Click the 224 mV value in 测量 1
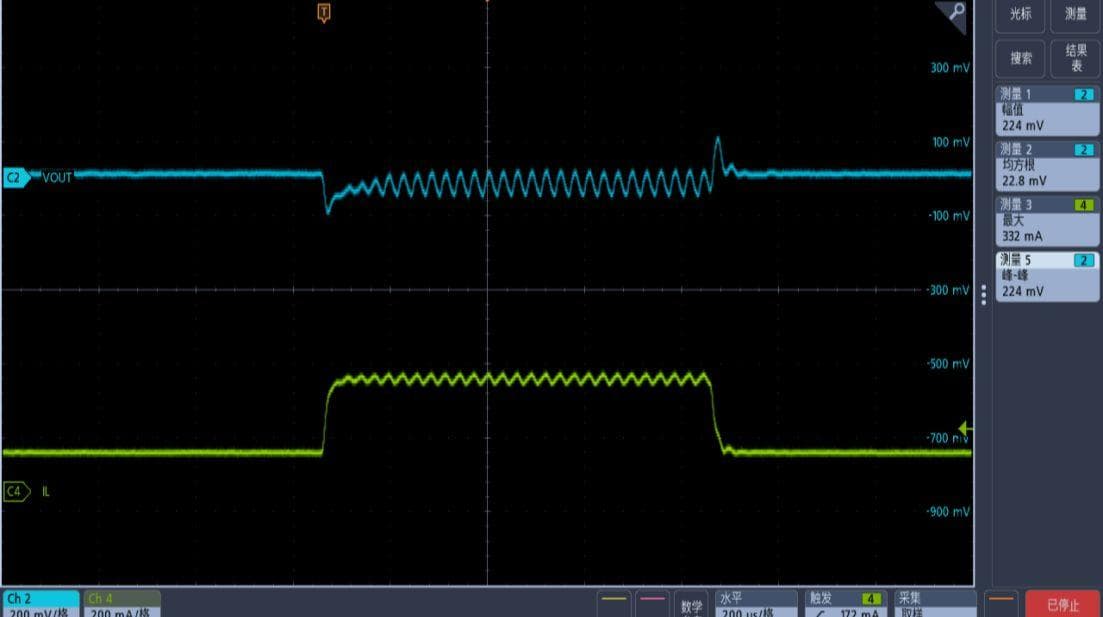 coord(1023,126)
